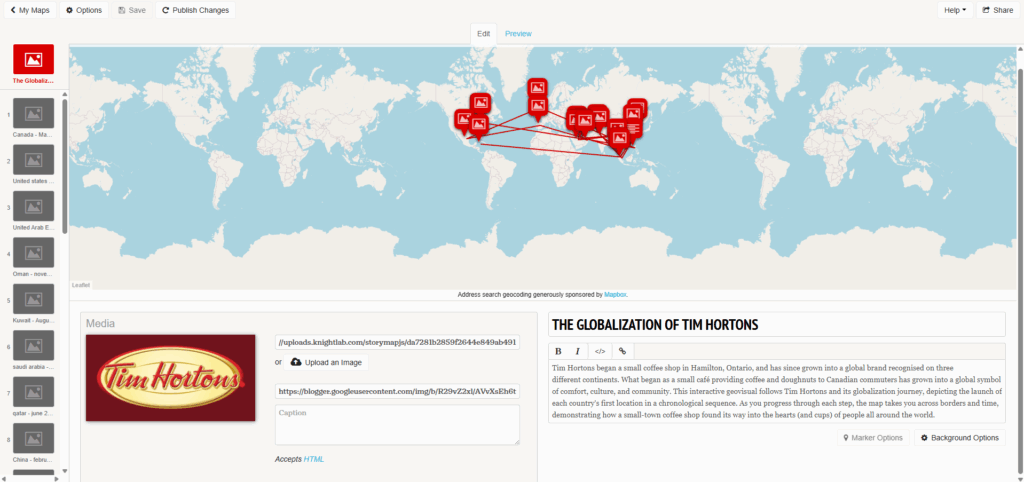Toggle bold formatting in the text editor

coord(558,351)
